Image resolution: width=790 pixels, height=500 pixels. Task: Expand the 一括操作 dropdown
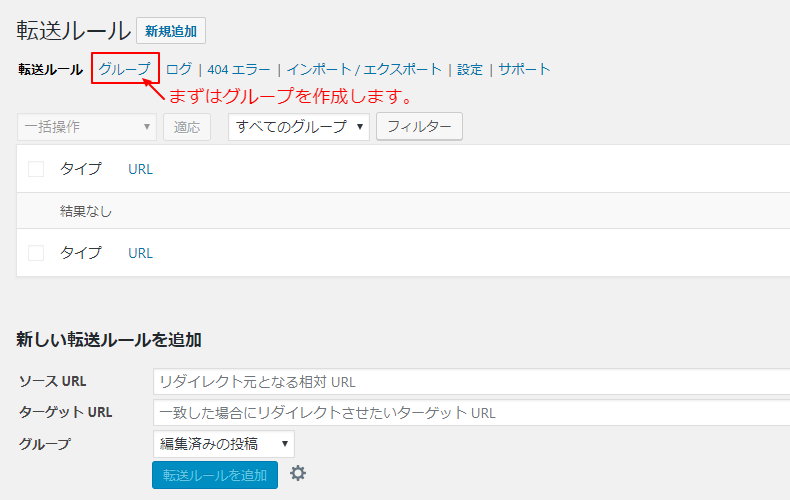87,127
